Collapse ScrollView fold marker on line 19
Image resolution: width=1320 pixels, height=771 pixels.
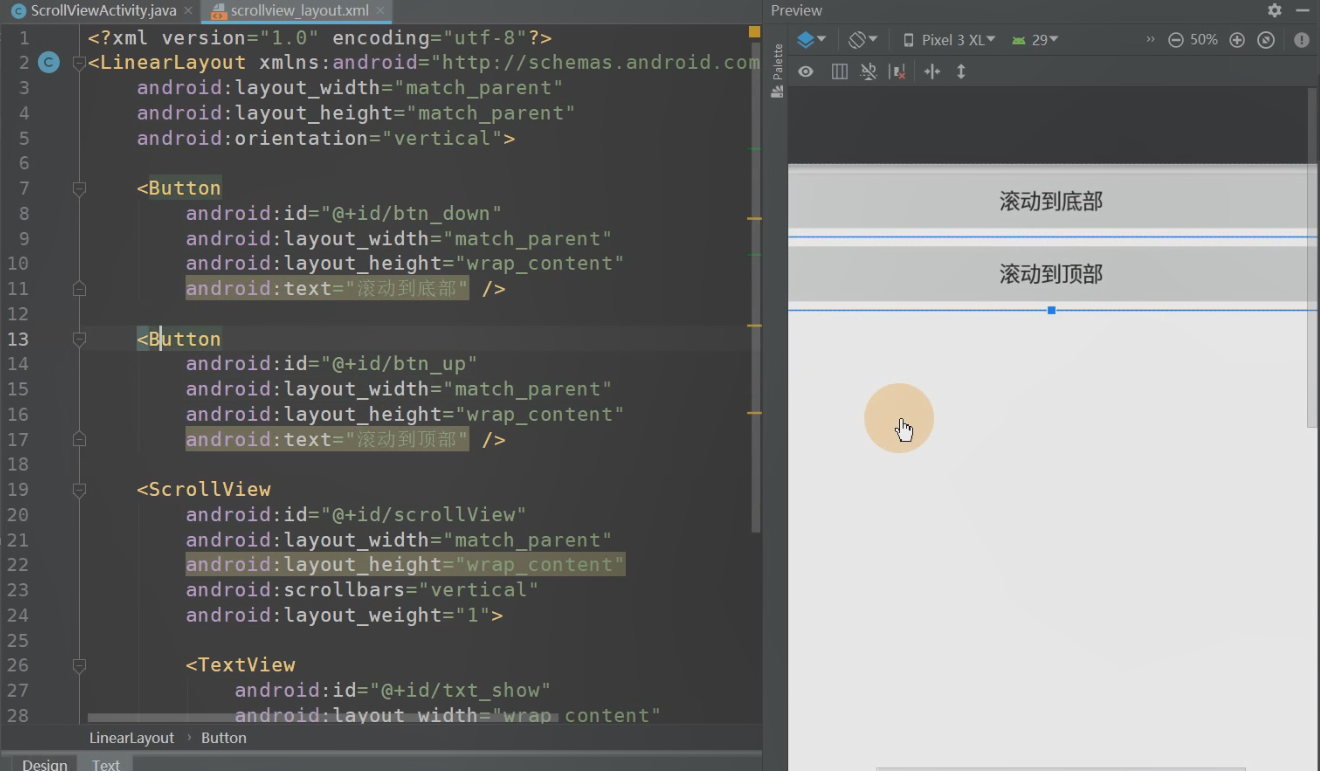click(79, 489)
